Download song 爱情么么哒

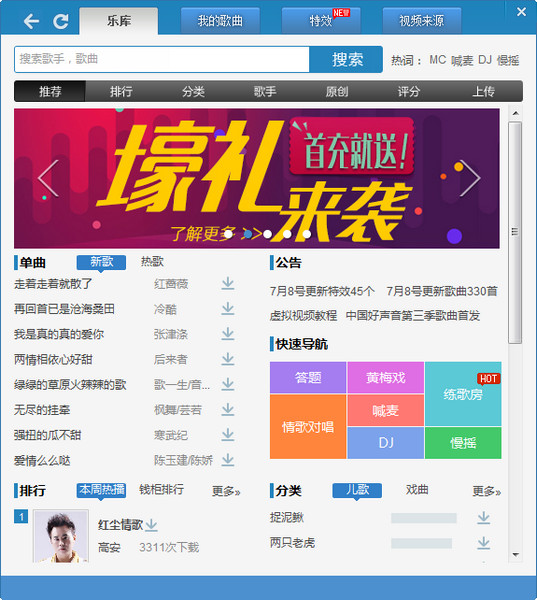point(228,460)
